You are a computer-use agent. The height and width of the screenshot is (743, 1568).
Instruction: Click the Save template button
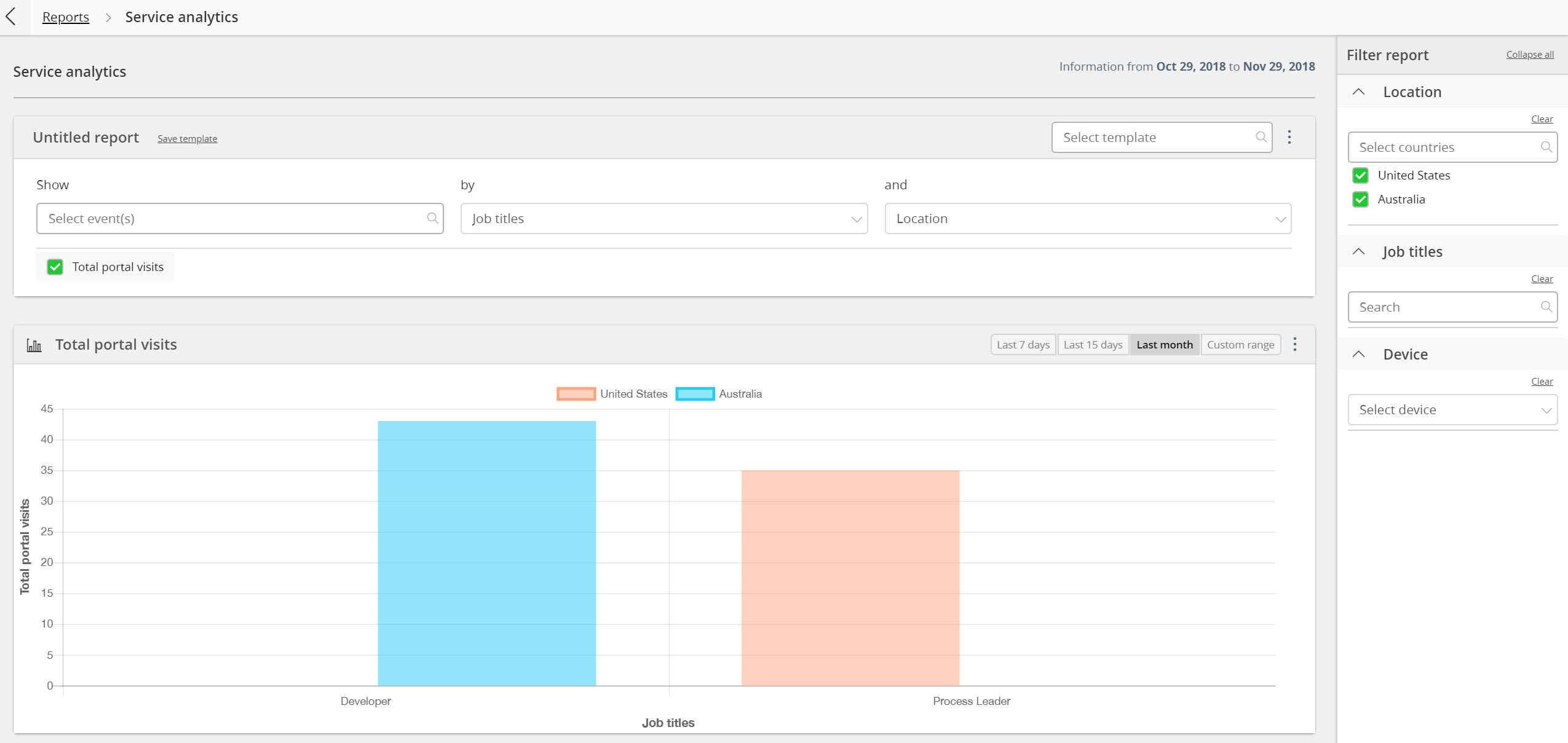click(187, 138)
